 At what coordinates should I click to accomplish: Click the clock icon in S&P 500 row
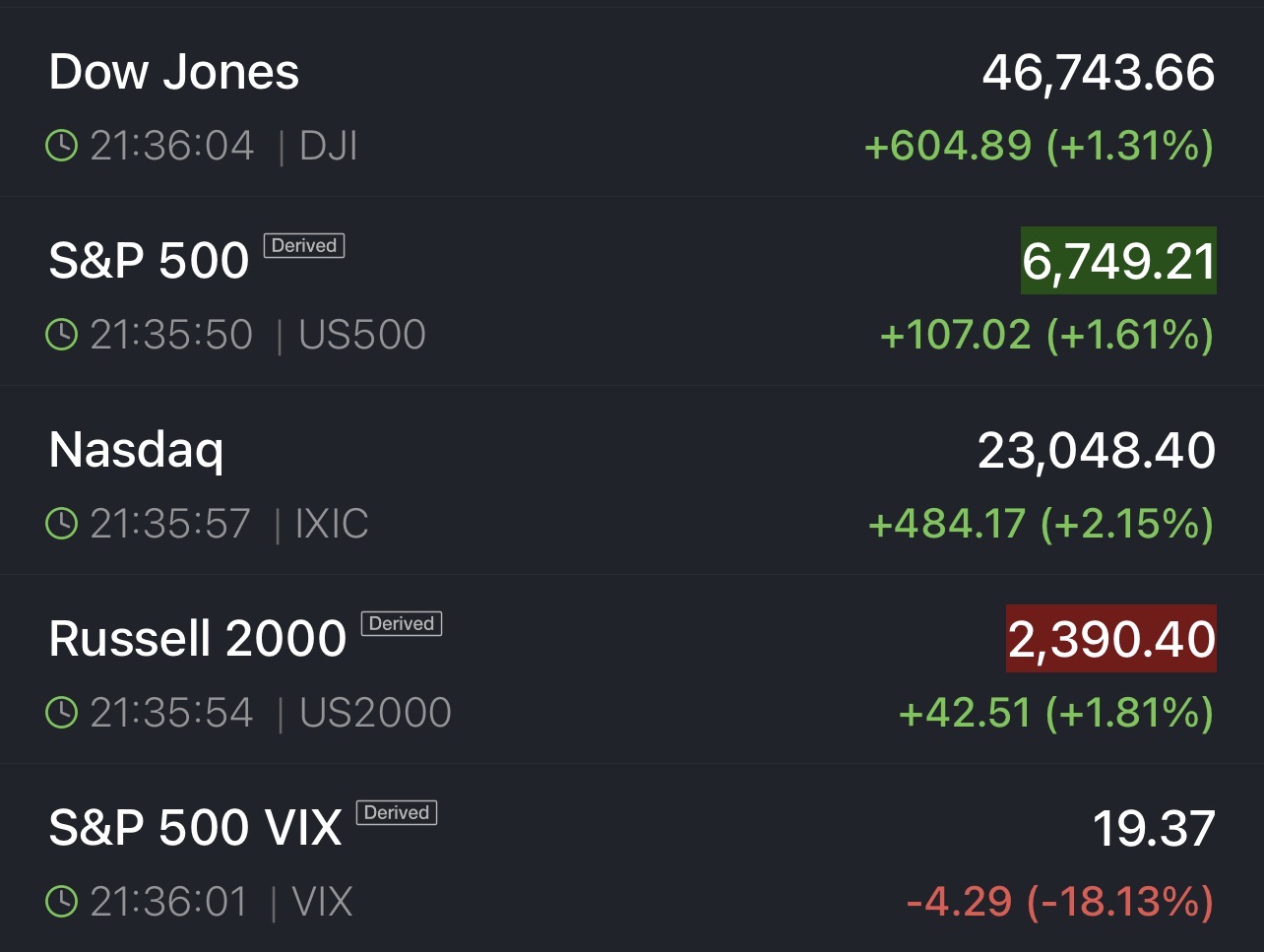(61, 336)
